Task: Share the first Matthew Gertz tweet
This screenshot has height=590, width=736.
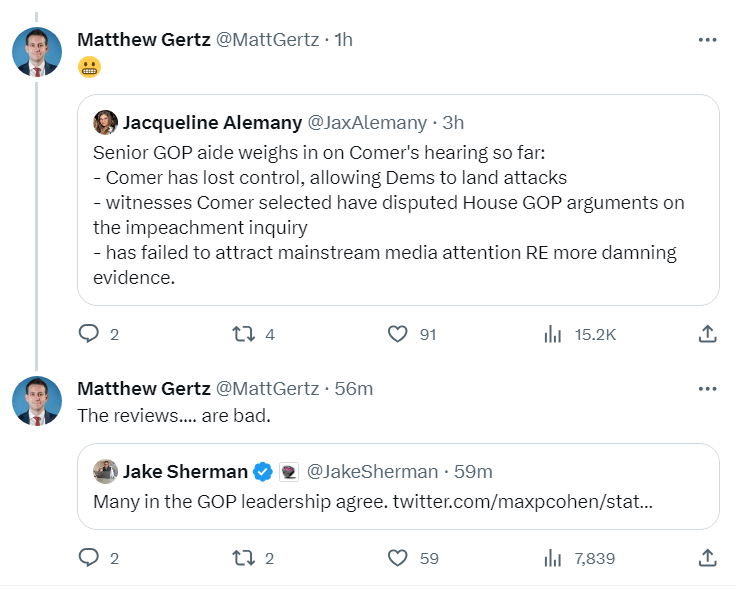Action: click(707, 334)
